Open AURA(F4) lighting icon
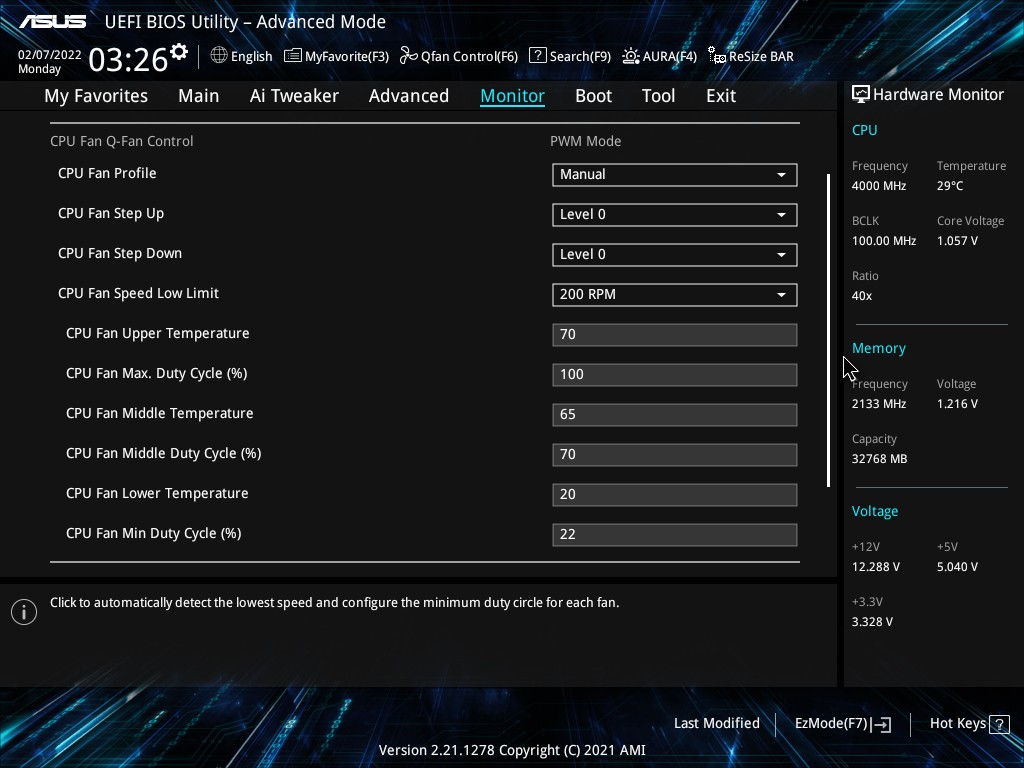 (630, 56)
